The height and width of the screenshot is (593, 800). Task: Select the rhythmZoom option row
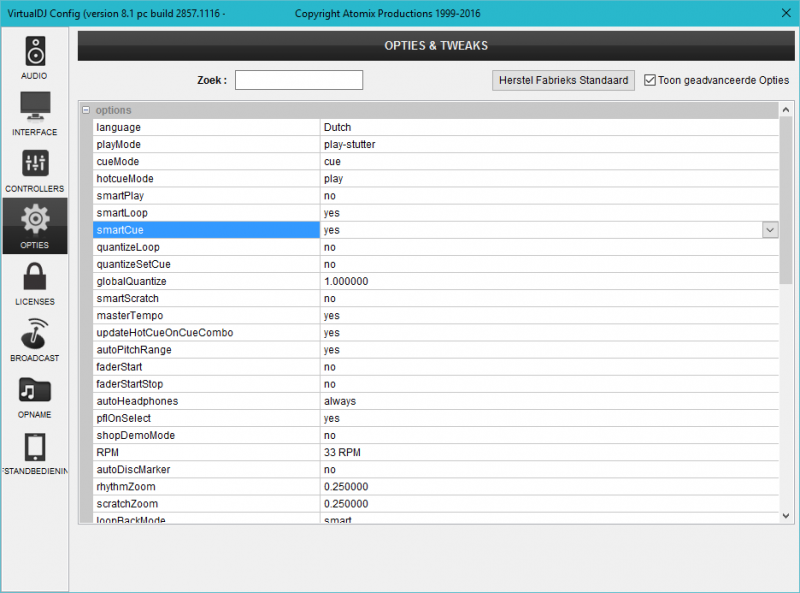click(435, 487)
